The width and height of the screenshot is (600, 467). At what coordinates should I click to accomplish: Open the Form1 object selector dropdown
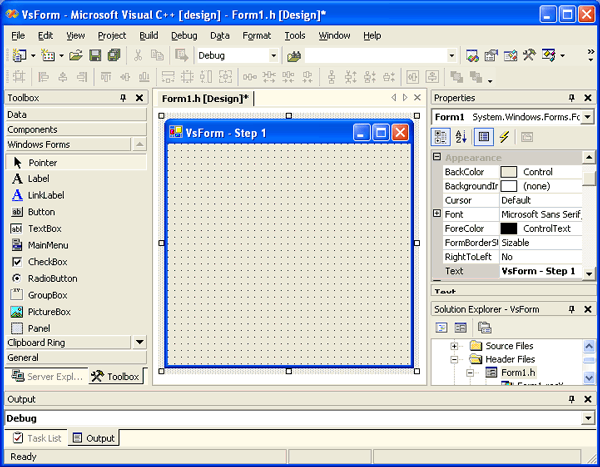587,117
